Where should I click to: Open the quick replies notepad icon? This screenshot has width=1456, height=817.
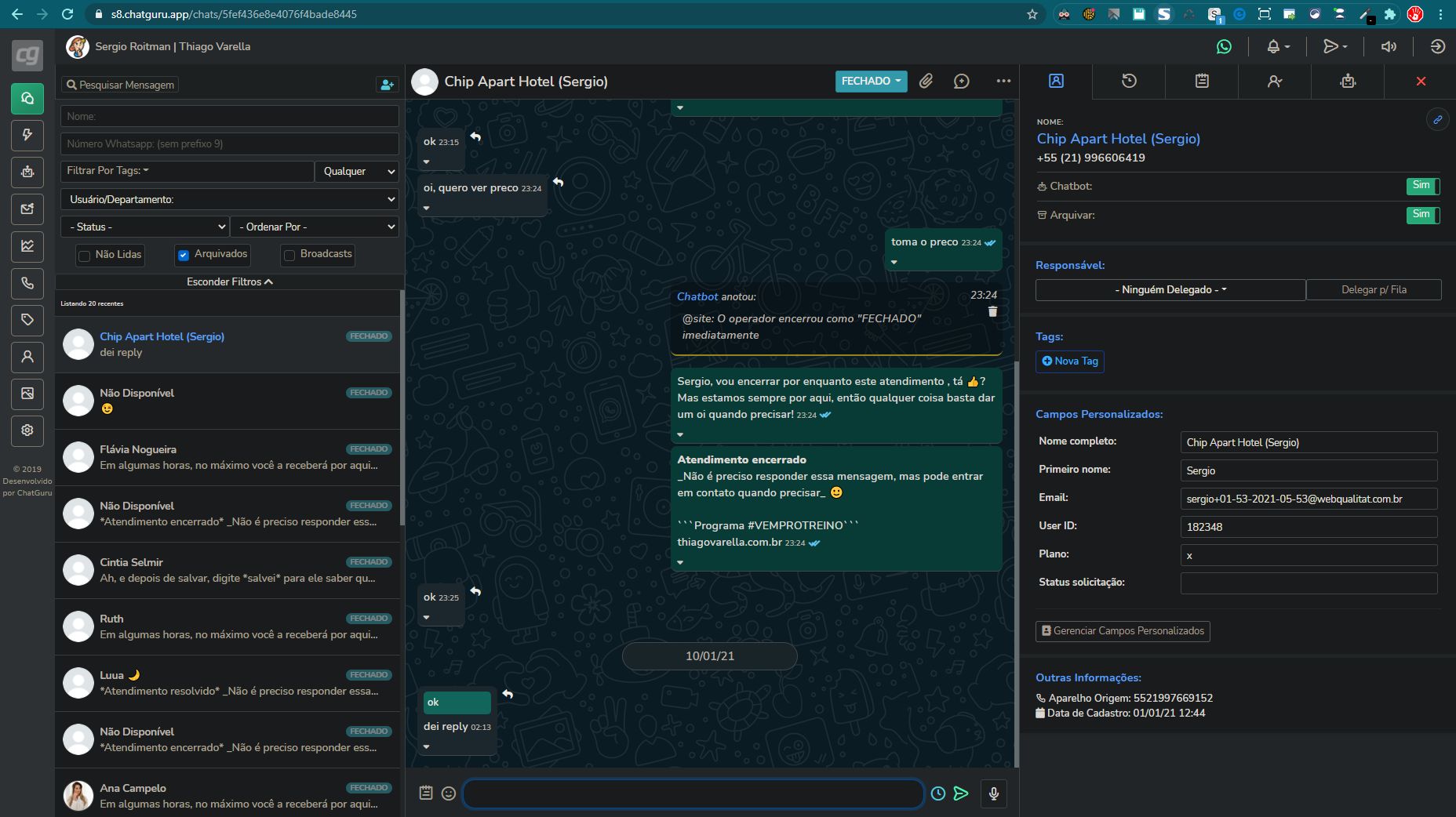[x=426, y=793]
